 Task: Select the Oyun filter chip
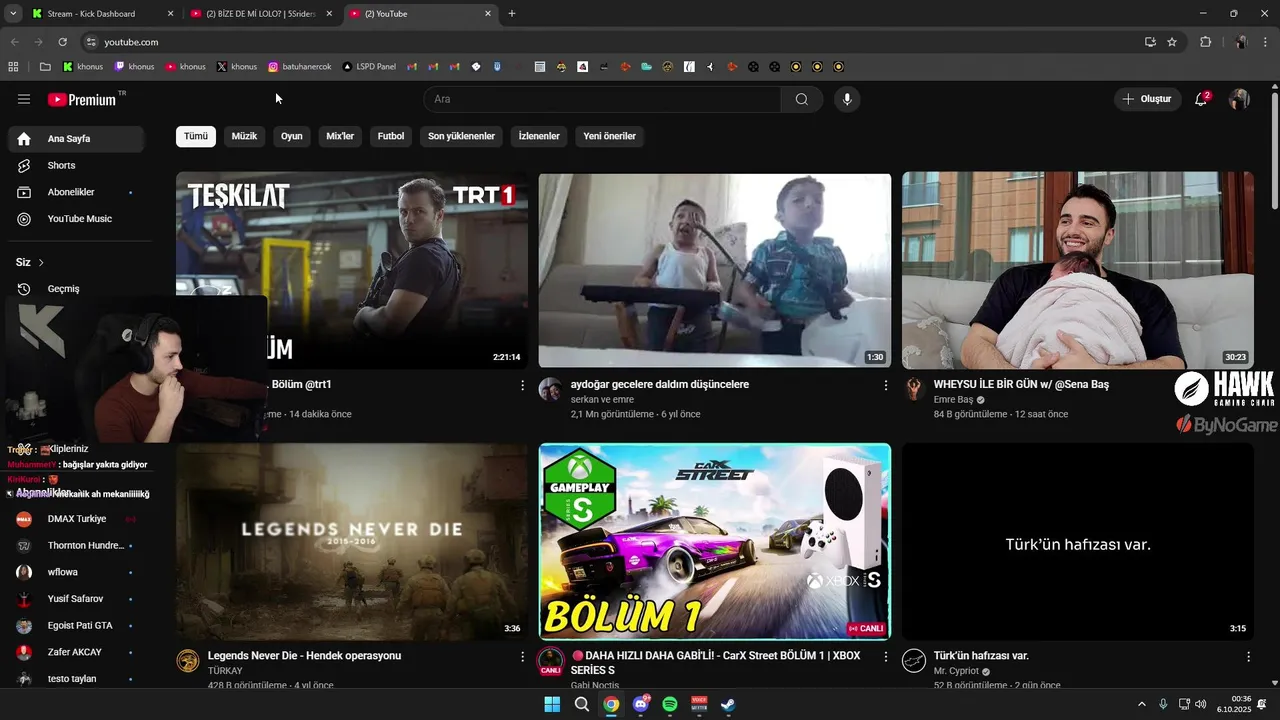coord(291,136)
